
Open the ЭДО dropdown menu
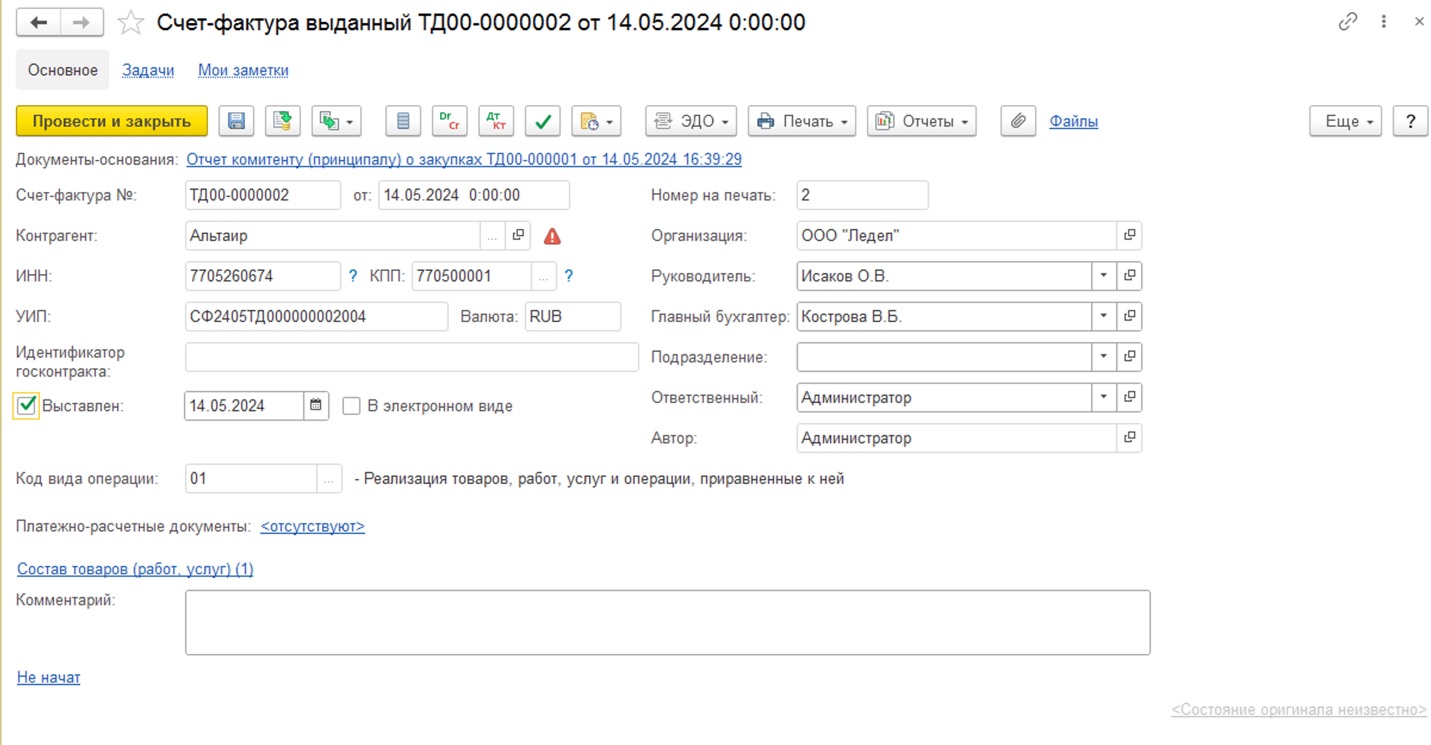[691, 121]
